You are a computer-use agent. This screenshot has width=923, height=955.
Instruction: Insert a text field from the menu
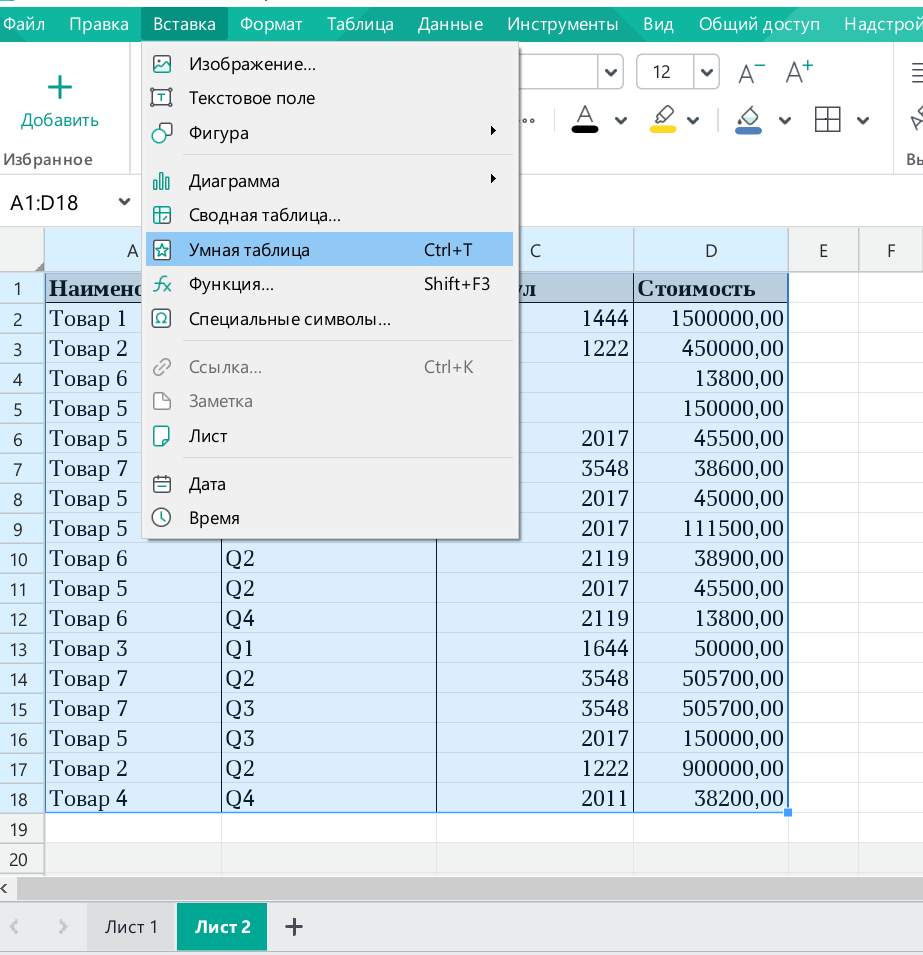click(252, 98)
